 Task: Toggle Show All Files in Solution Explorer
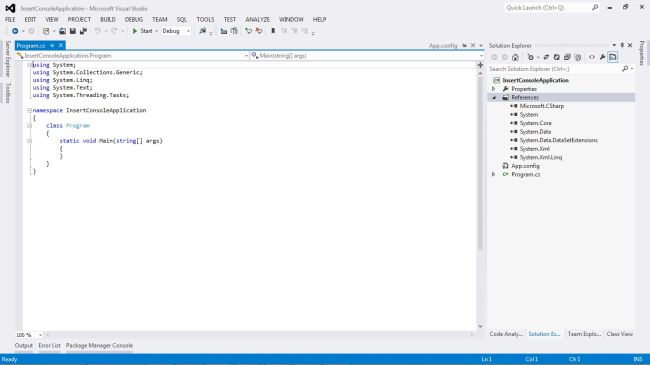pos(578,57)
